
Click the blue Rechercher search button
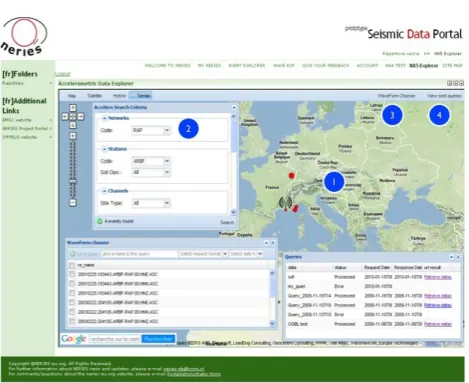(158, 339)
